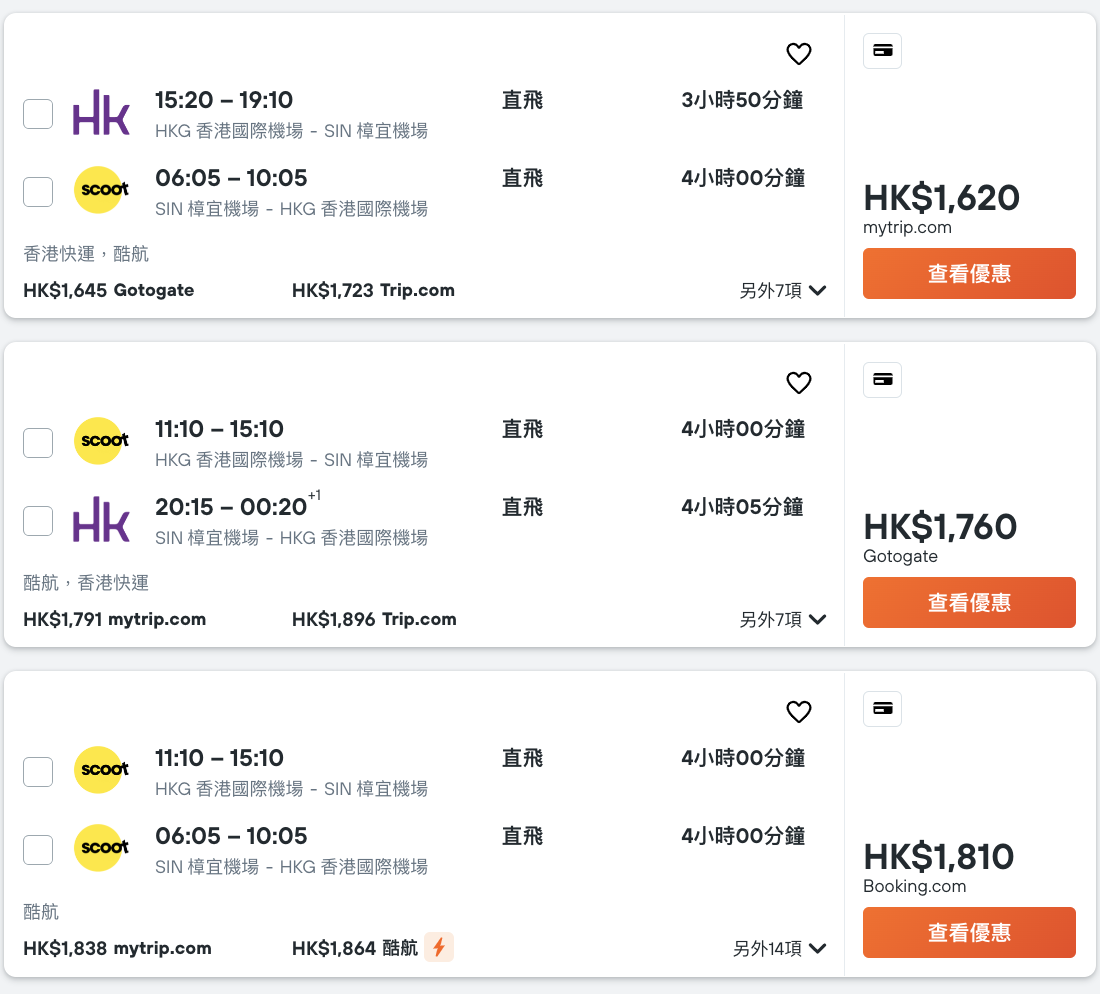Click payment card icon above HK$1,620 price
The image size is (1100, 994).
[882, 51]
